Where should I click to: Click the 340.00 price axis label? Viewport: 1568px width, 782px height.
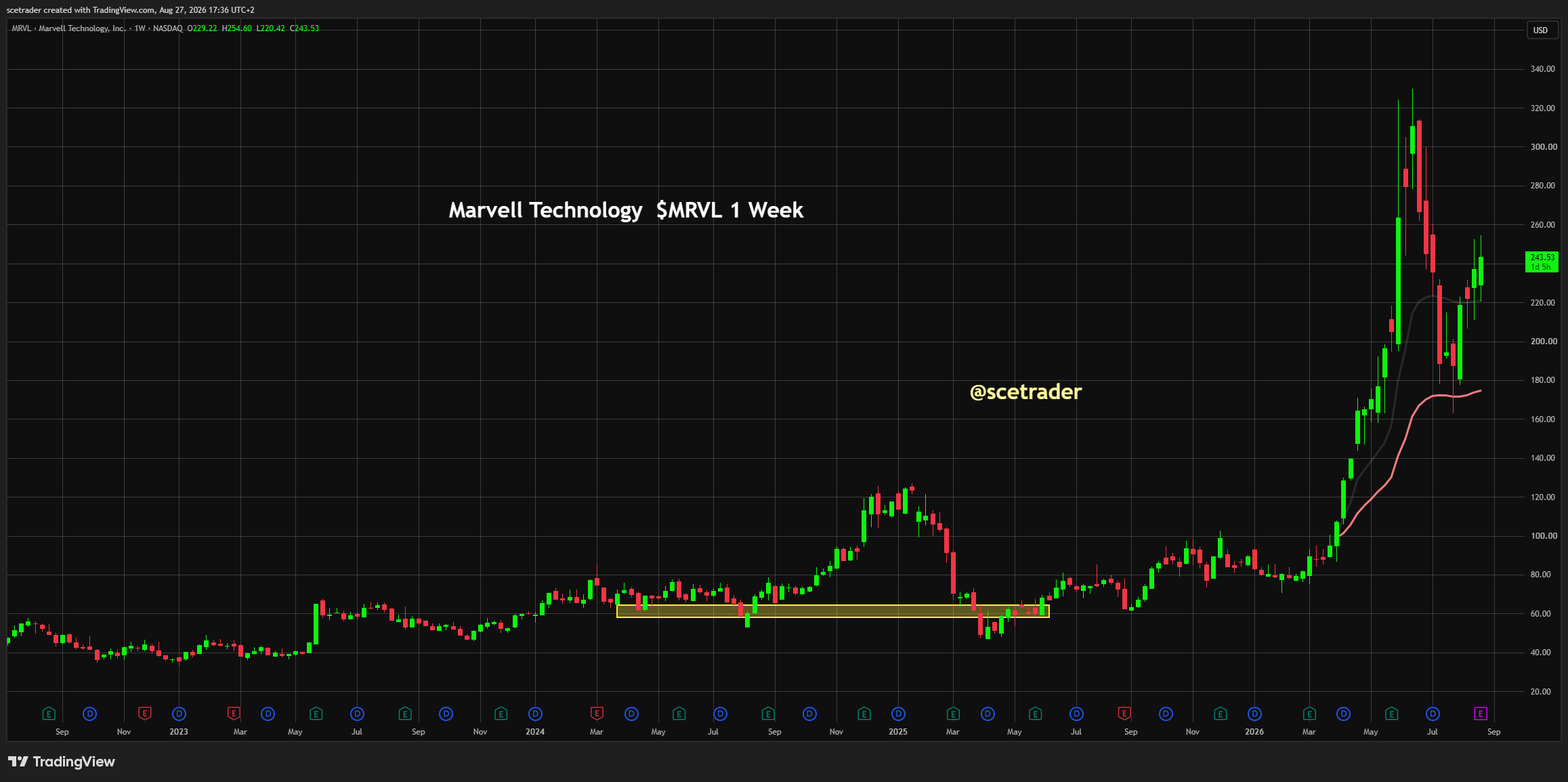[1543, 69]
